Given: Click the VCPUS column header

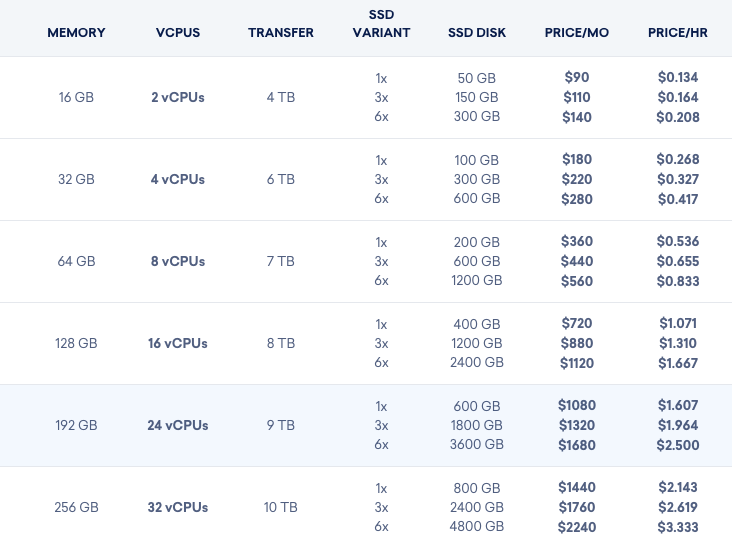Looking at the screenshot, I should coord(178,33).
